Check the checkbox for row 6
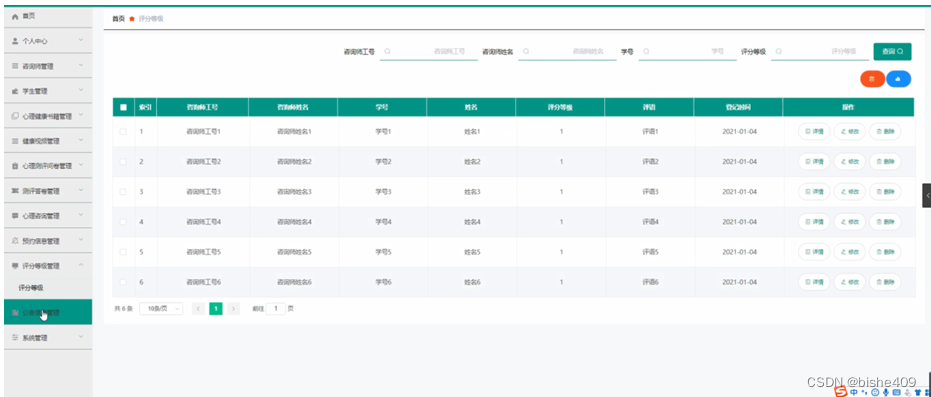This screenshot has width=931, height=397. pyautogui.click(x=123, y=282)
